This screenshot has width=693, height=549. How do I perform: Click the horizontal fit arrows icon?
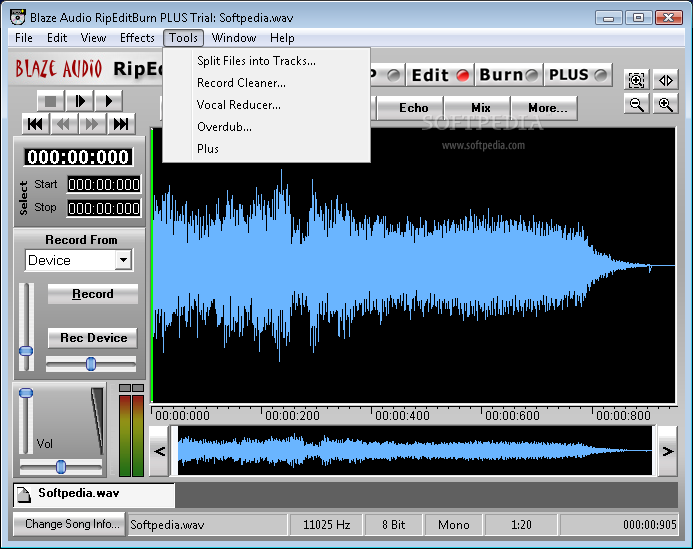666,80
